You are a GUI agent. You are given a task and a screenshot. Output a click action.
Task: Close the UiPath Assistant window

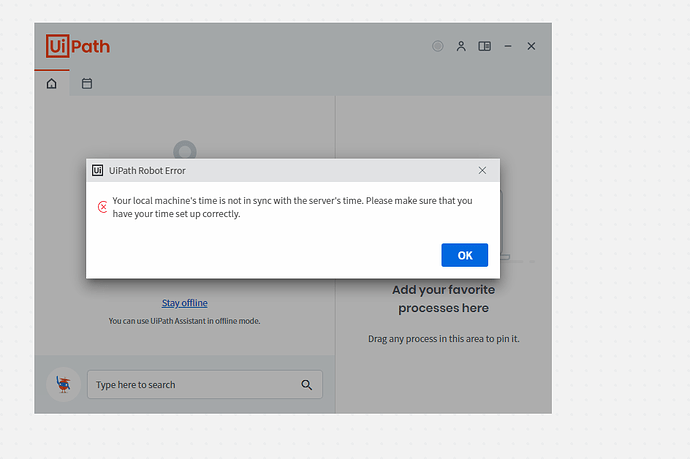click(531, 46)
